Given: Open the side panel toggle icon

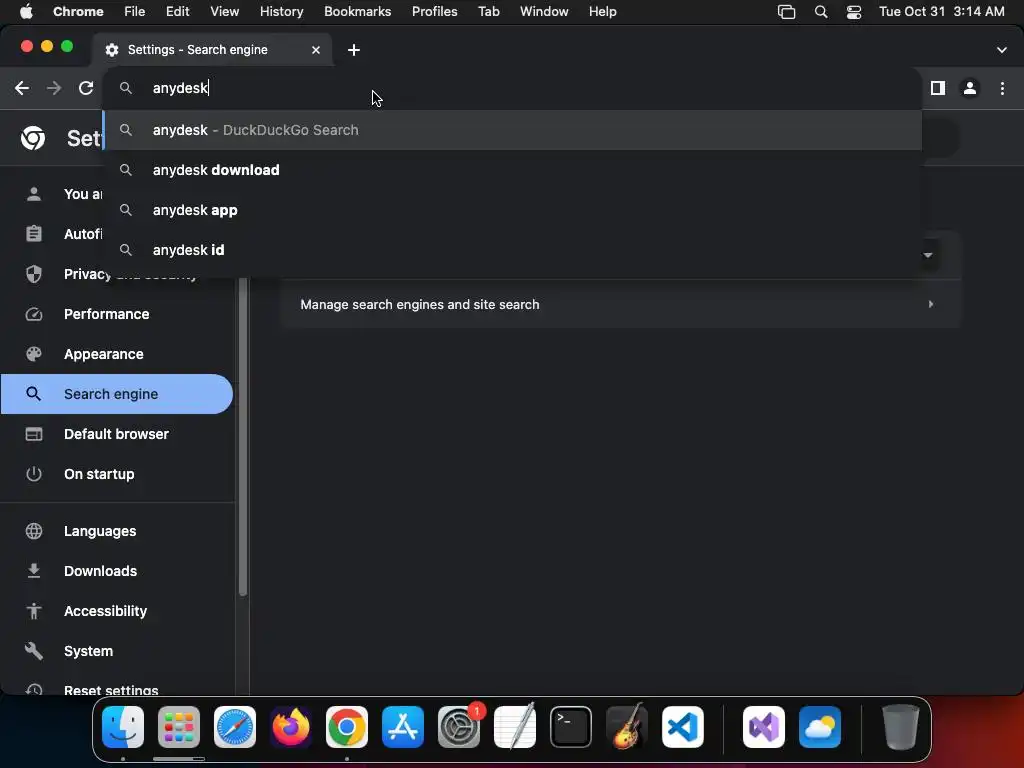Looking at the screenshot, I should tap(938, 88).
